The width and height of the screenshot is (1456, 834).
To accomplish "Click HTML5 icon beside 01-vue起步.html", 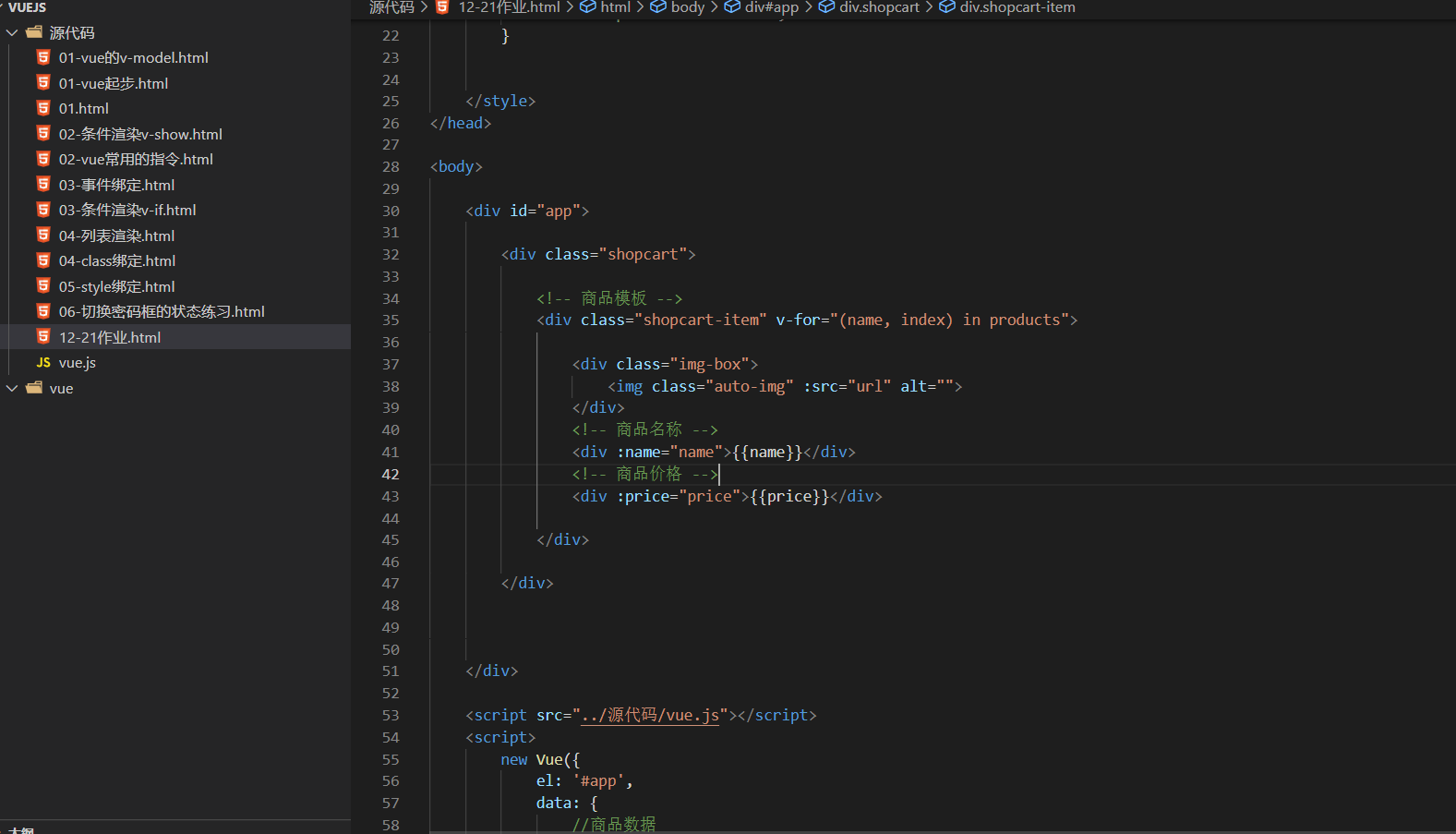I will click(x=43, y=82).
